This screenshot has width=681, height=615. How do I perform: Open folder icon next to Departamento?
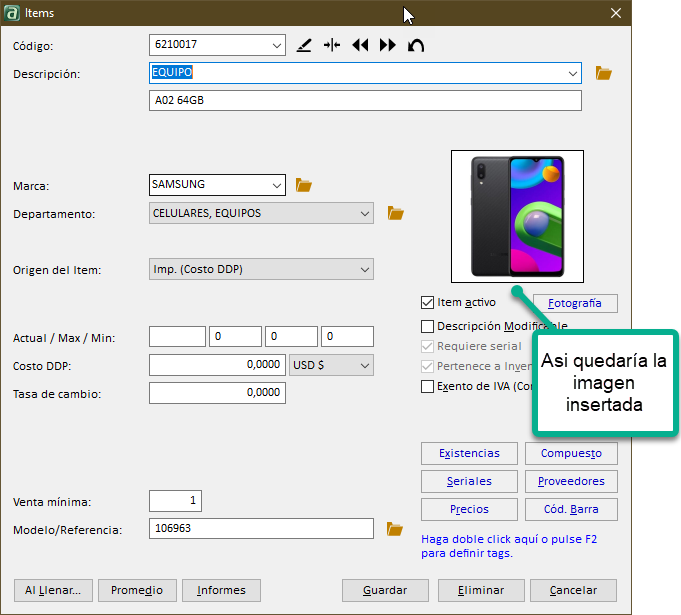395,213
